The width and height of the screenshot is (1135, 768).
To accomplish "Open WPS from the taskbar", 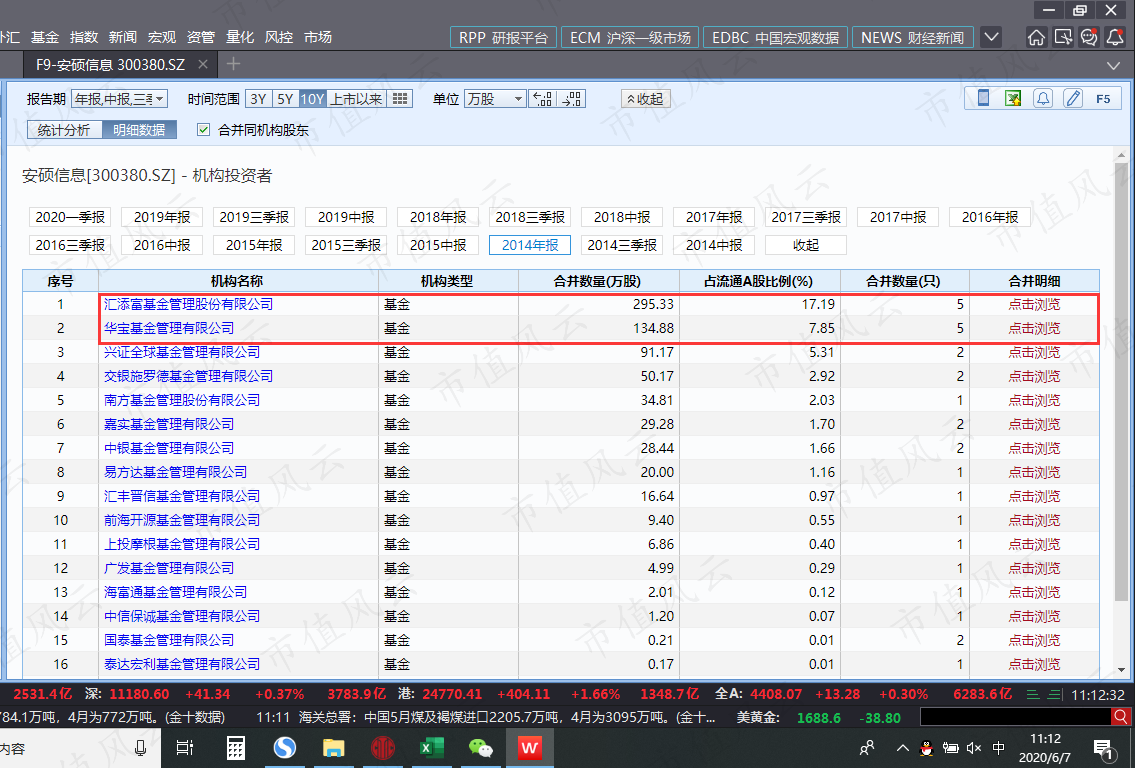I will pyautogui.click(x=529, y=748).
